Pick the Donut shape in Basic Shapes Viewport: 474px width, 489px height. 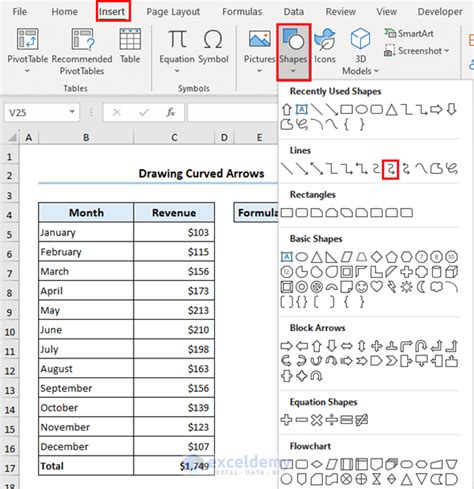click(302, 287)
